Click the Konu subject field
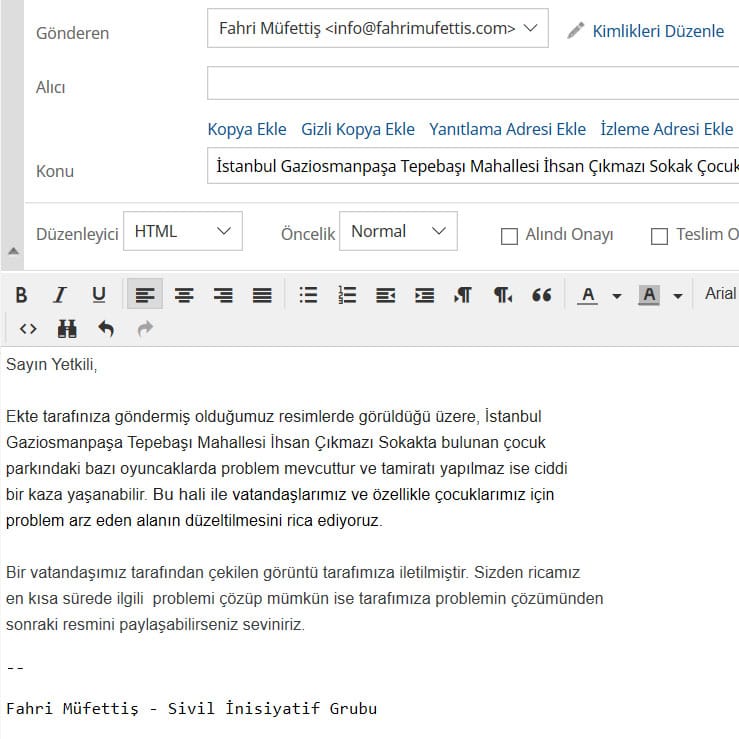Viewport: 739px width, 739px height. tap(473, 166)
